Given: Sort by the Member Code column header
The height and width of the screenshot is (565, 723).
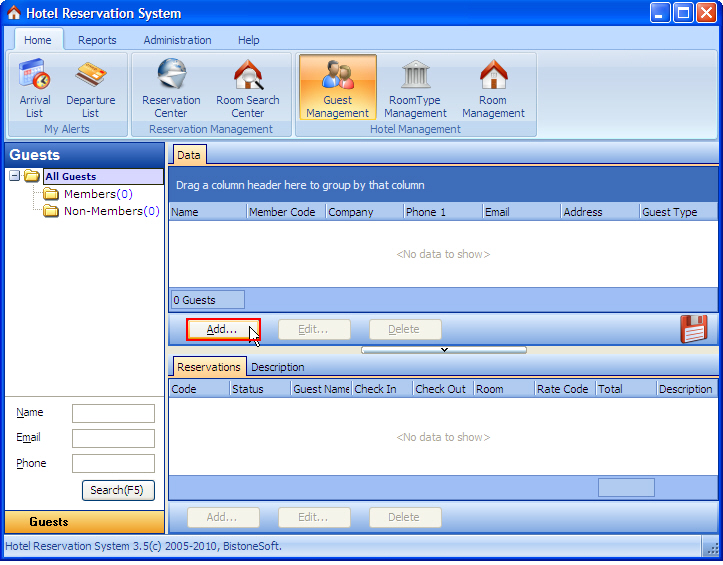Looking at the screenshot, I should [285, 212].
